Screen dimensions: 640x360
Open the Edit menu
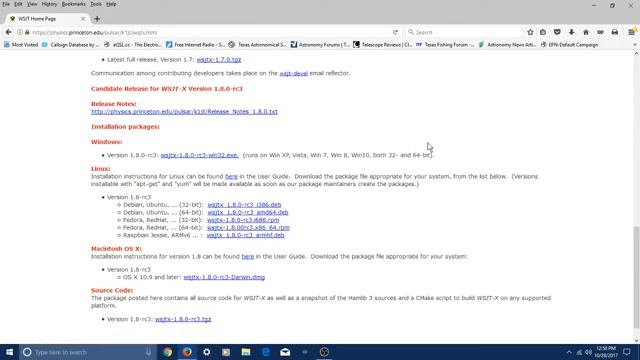pos(18,4)
